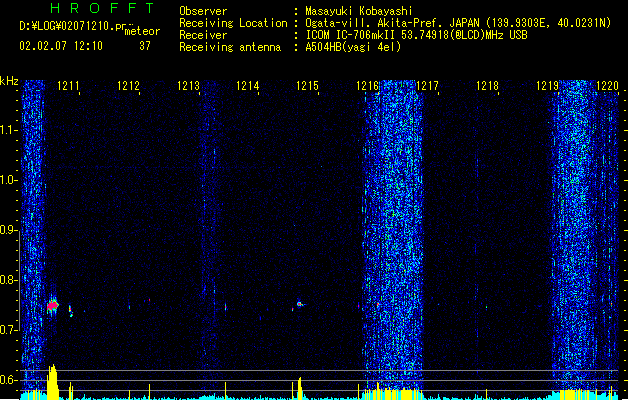
Task: Click the 0.6 kHz frequency axis label
Action: [9, 380]
